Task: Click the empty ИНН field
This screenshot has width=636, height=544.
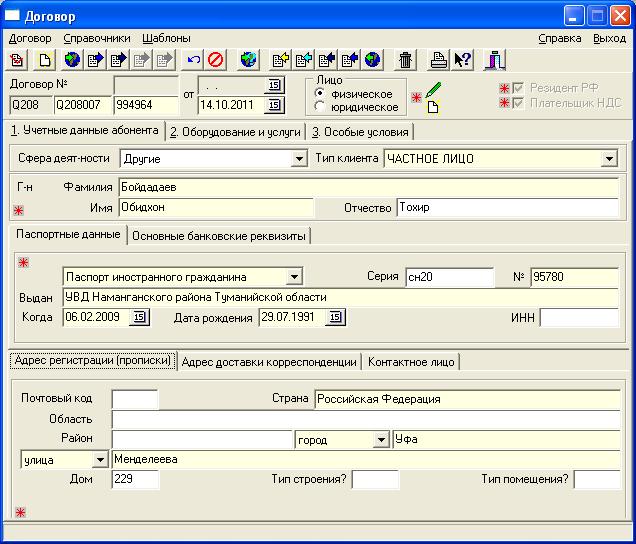Action: [x=579, y=317]
